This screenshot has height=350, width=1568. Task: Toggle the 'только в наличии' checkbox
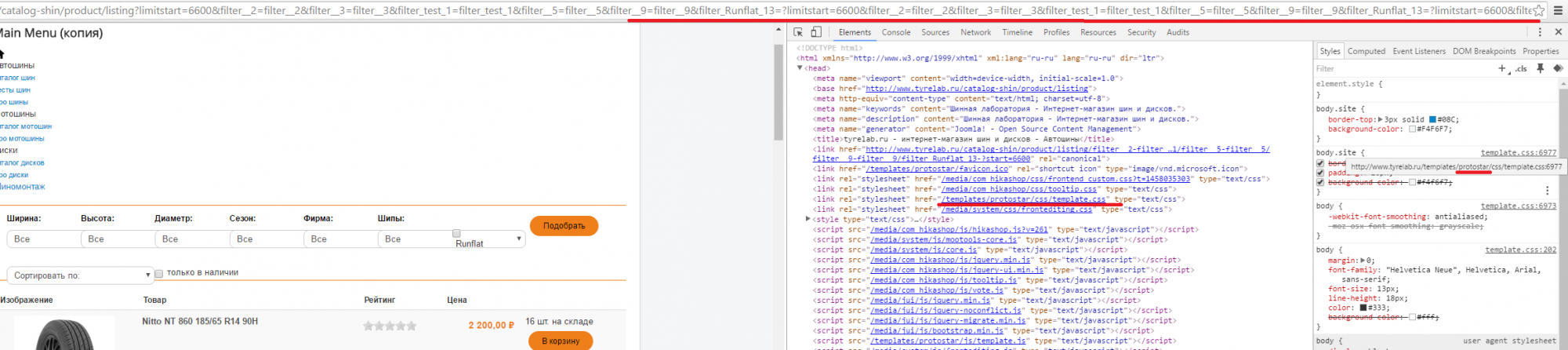[x=158, y=274]
